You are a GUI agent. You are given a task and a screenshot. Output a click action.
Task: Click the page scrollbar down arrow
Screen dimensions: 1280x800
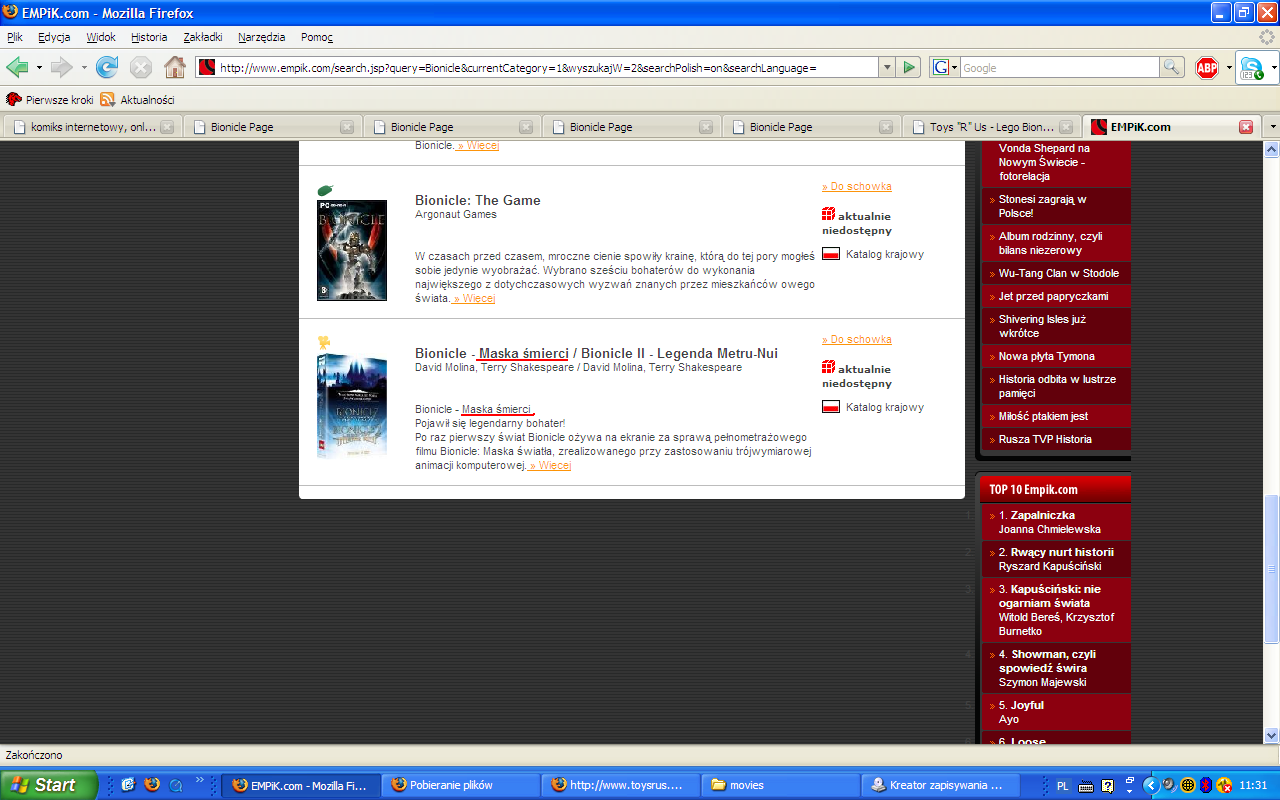point(1272,736)
